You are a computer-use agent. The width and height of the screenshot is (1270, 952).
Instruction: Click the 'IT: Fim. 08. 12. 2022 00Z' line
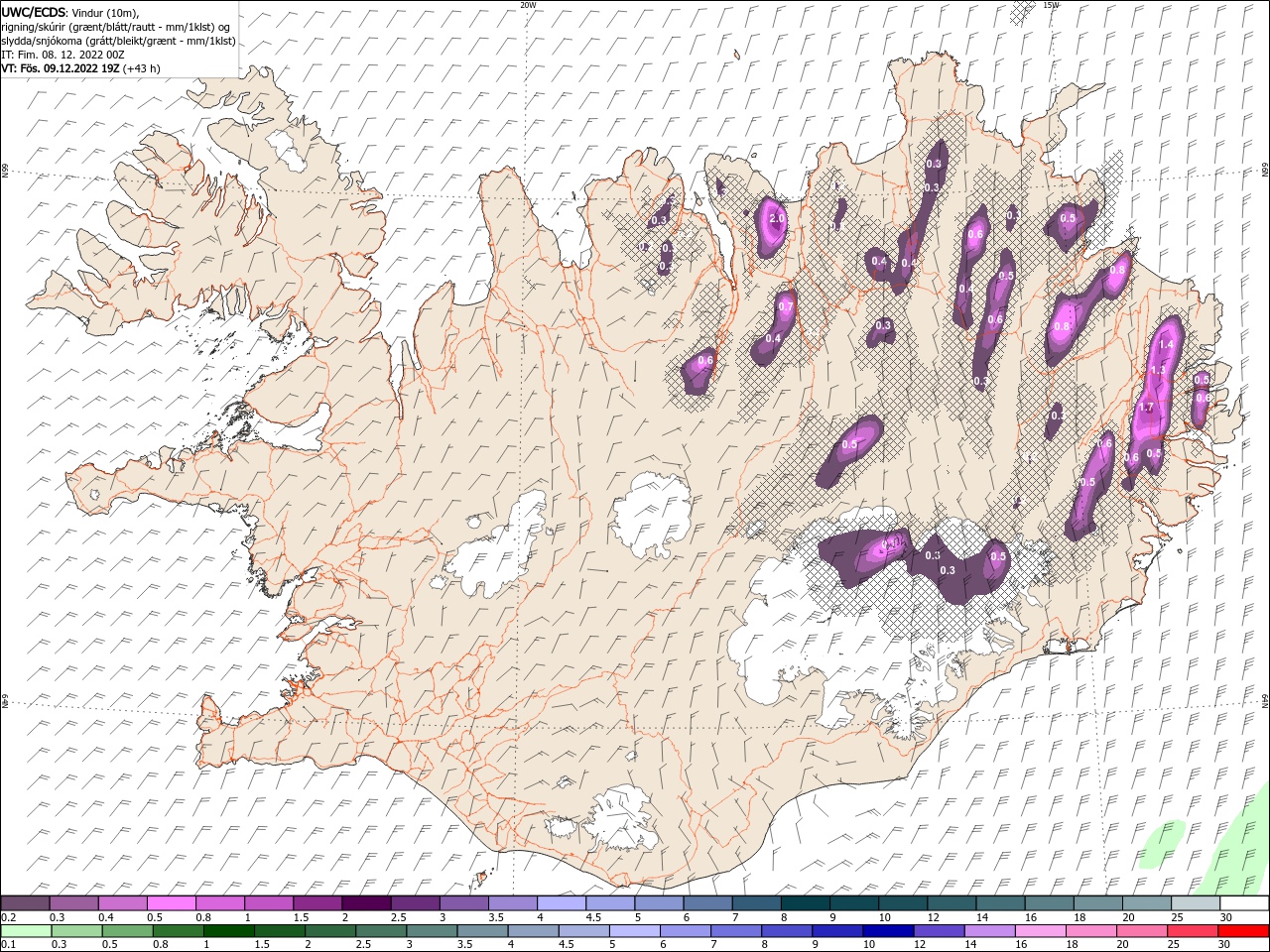click(63, 55)
